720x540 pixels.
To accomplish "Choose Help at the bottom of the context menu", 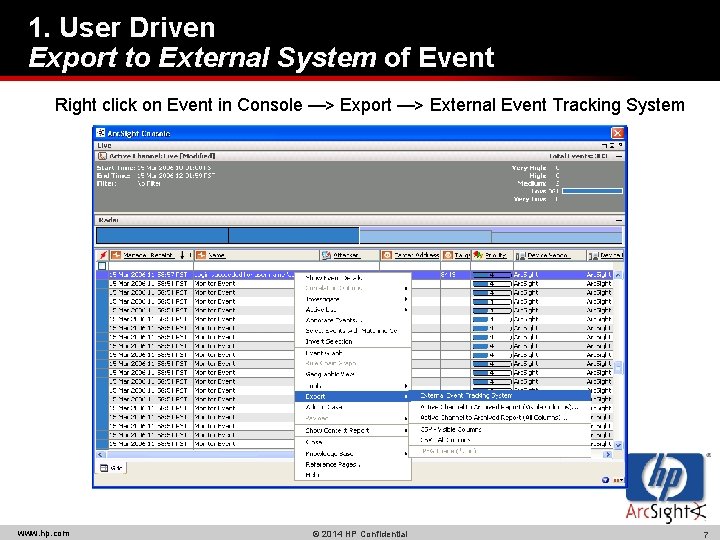I will (x=352, y=475).
